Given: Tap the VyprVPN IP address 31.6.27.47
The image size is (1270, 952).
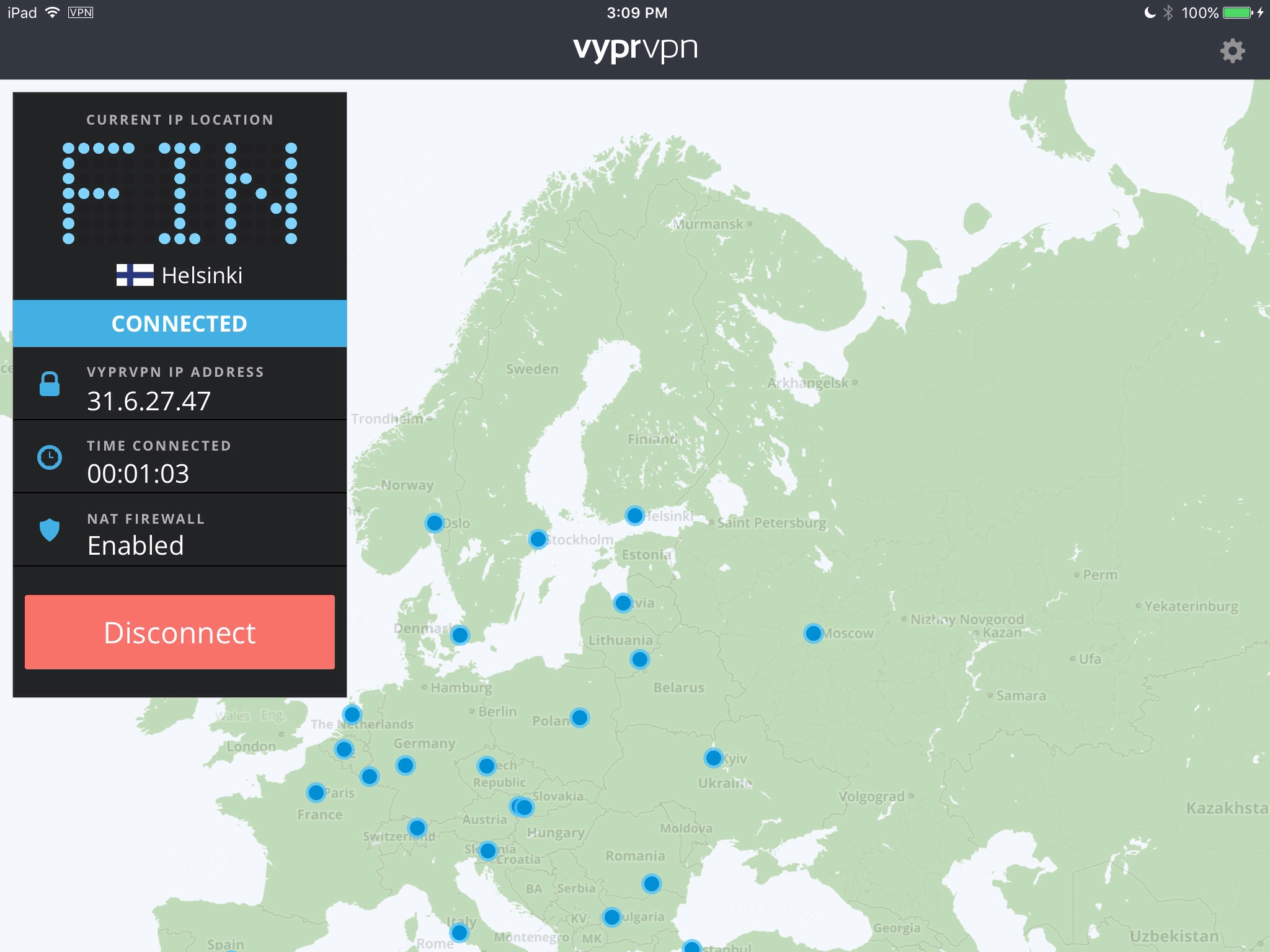Looking at the screenshot, I should [x=149, y=401].
